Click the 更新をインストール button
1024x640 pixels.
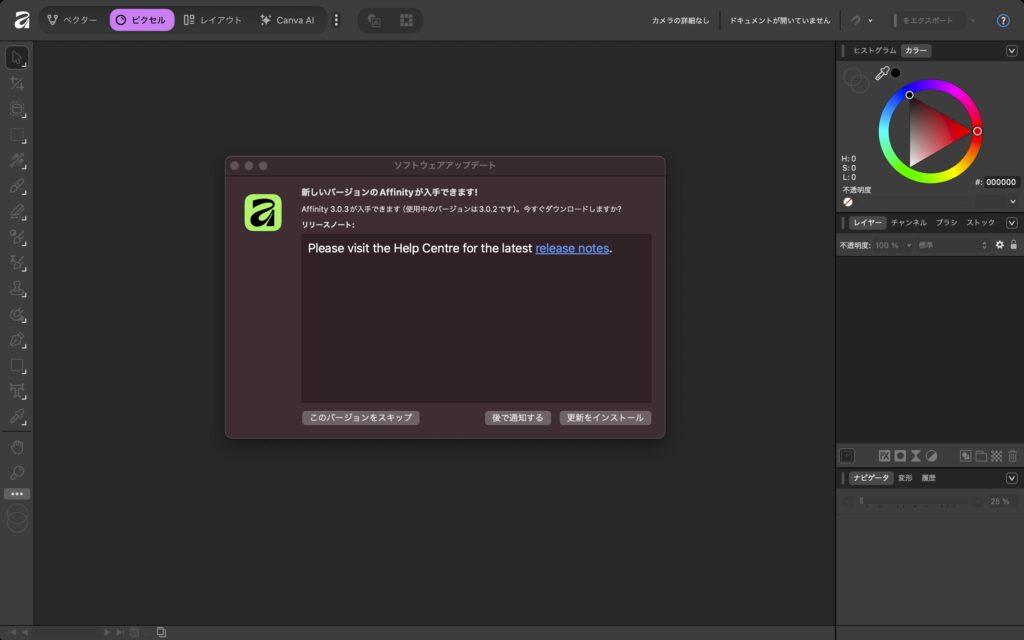pos(605,418)
